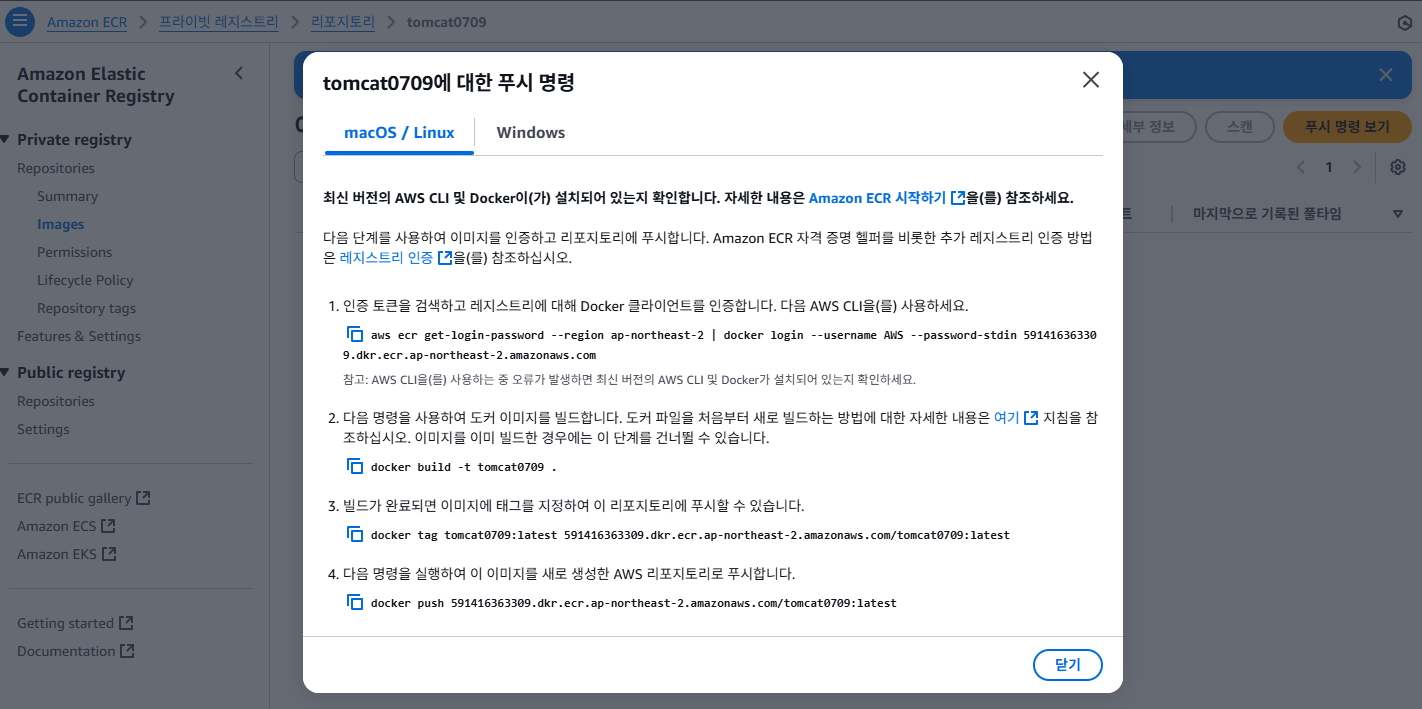Click the 닫기 button
This screenshot has width=1422, height=709.
(1068, 664)
